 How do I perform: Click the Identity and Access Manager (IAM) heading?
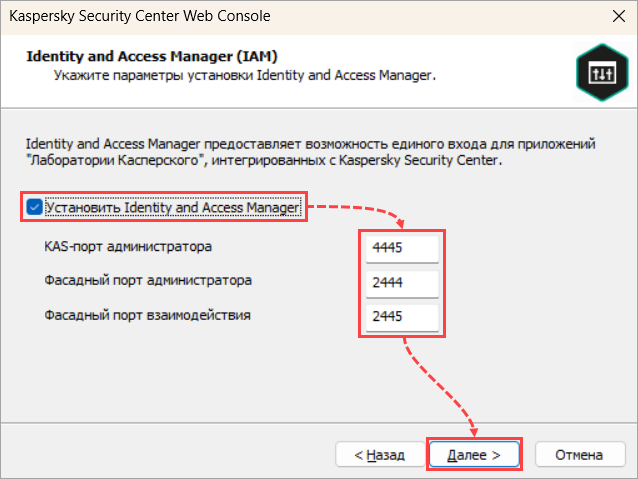pos(152,56)
